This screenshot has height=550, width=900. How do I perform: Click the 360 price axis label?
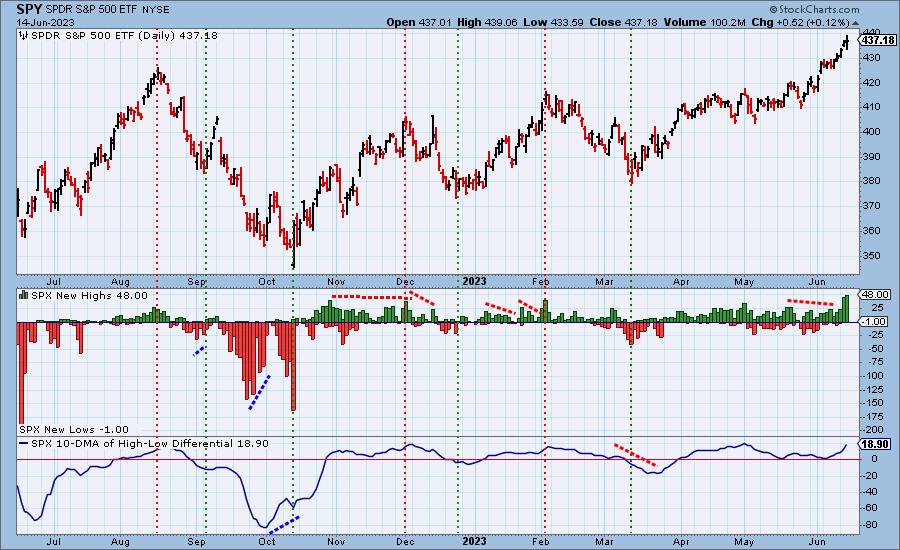[x=872, y=230]
